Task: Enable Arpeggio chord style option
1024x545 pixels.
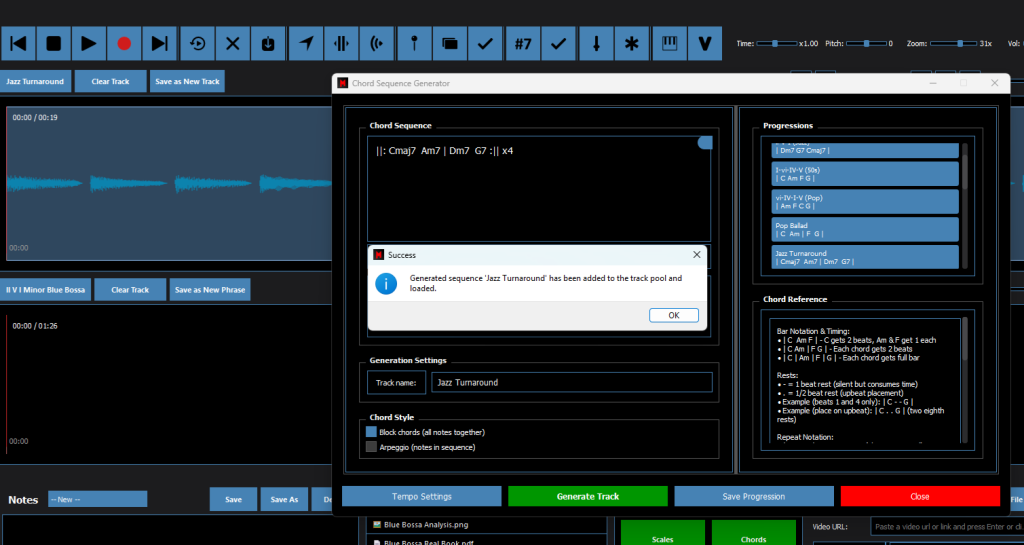Action: 372,447
